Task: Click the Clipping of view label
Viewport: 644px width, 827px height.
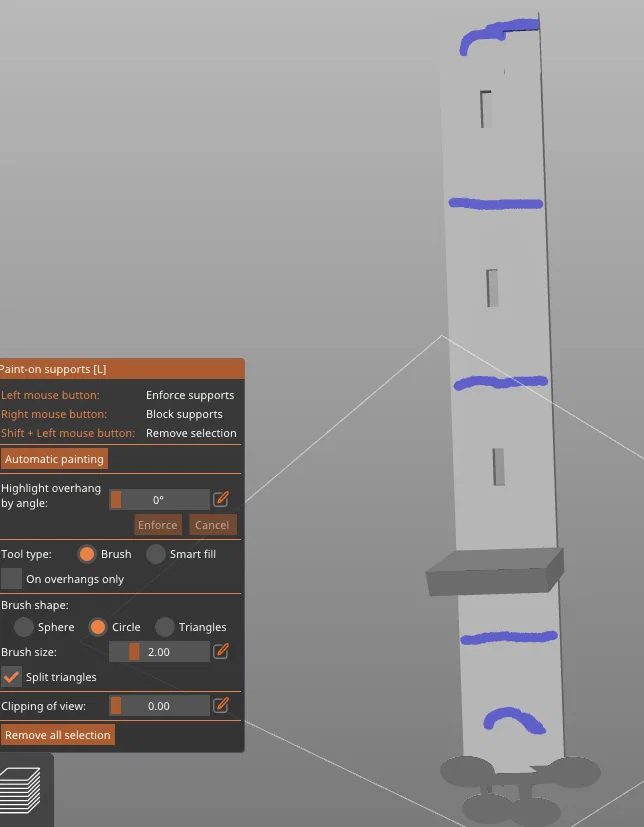Action: click(43, 706)
